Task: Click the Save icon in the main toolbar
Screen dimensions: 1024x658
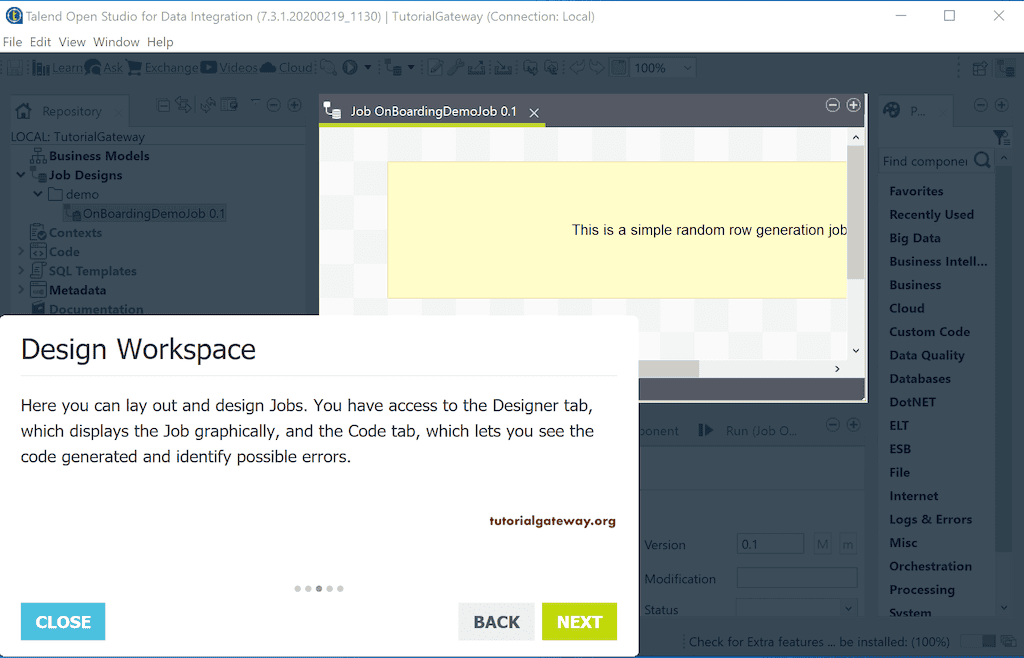Action: (x=15, y=67)
